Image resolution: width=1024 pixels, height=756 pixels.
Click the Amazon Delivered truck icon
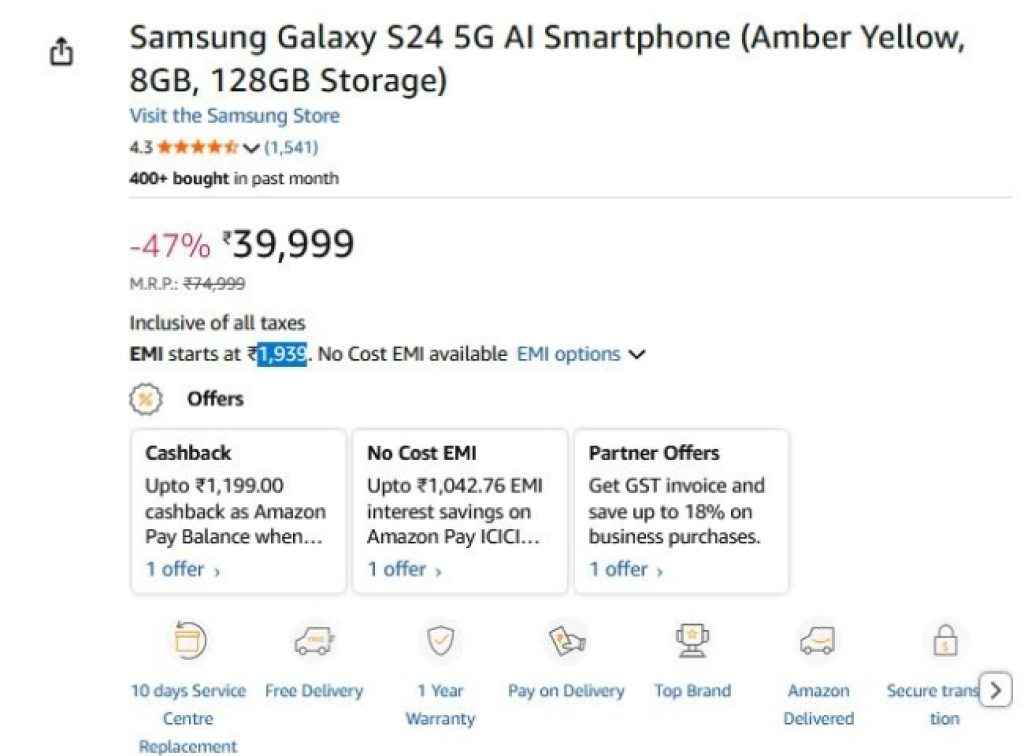pos(818,641)
